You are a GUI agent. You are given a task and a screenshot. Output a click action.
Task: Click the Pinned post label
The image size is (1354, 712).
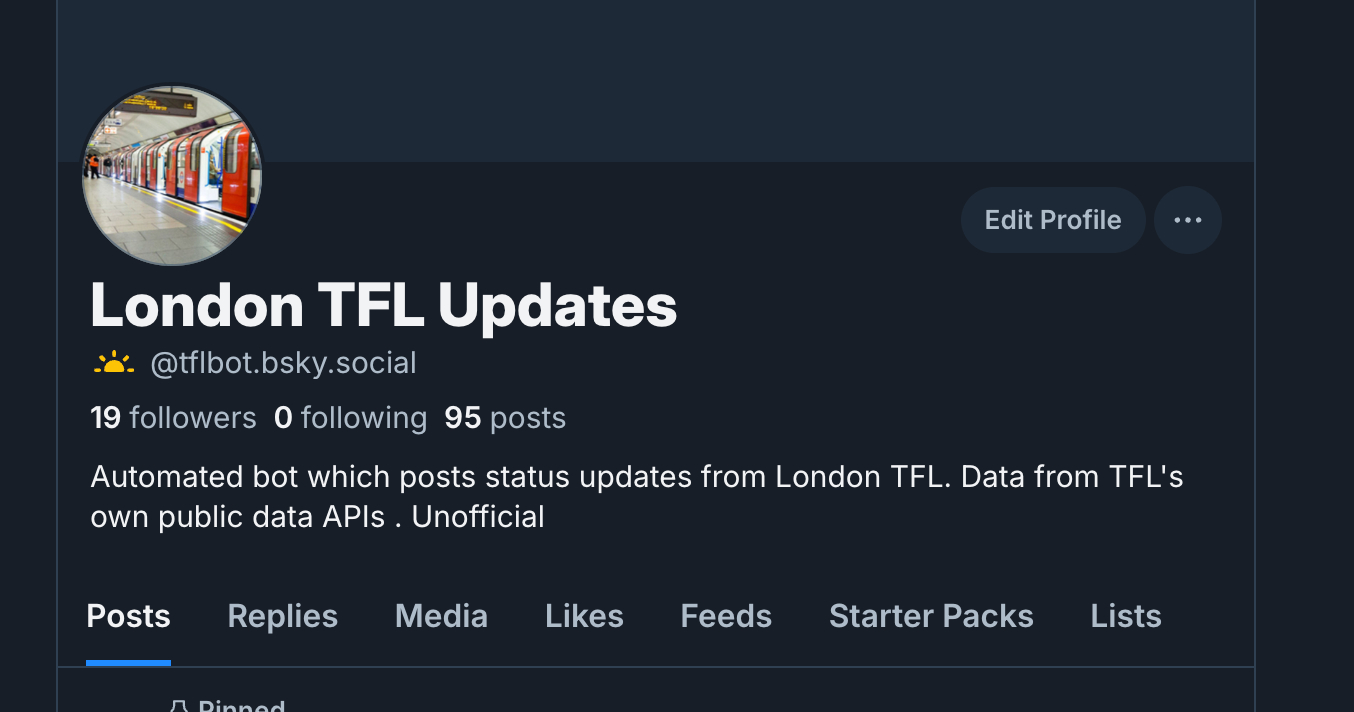[x=242, y=706]
